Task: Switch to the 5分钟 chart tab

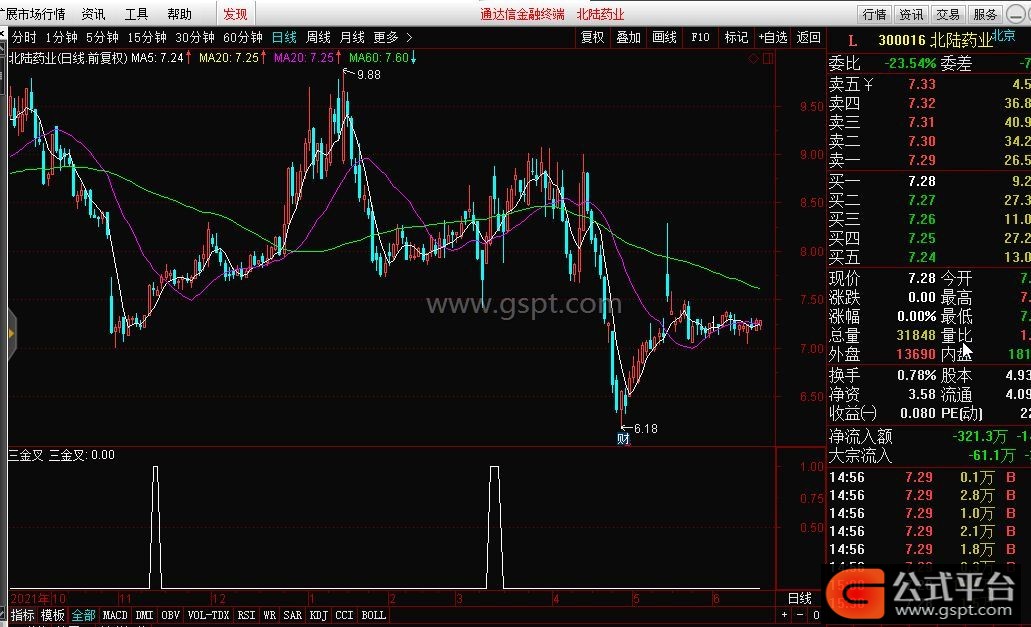Action: [x=102, y=37]
